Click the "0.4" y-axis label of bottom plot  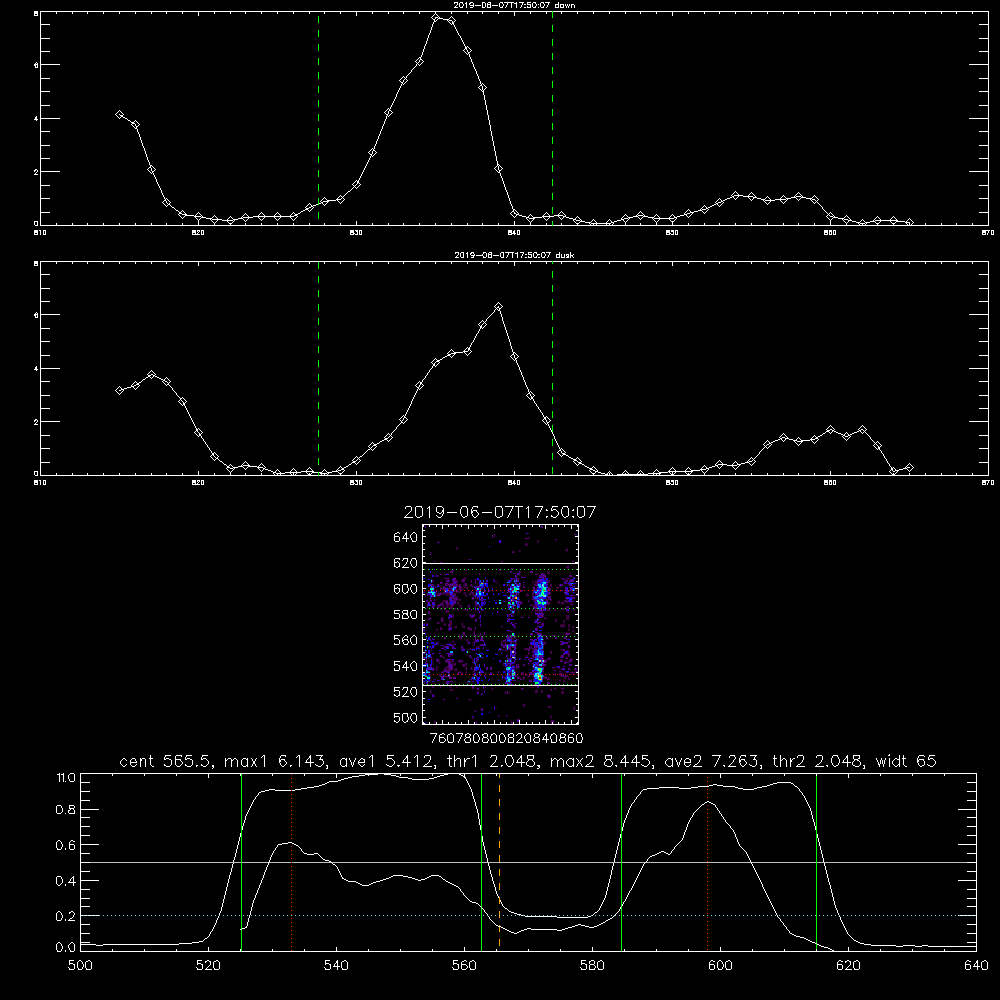point(66,881)
